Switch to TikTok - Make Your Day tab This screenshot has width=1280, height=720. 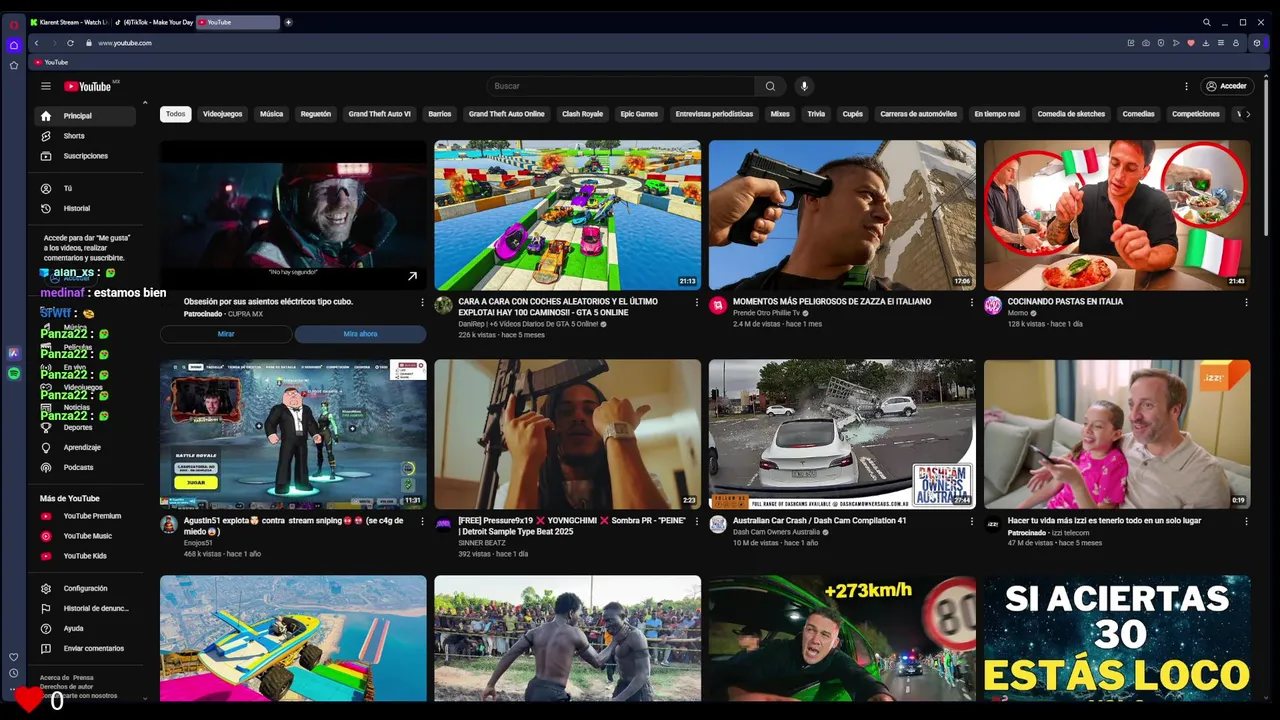[154, 22]
